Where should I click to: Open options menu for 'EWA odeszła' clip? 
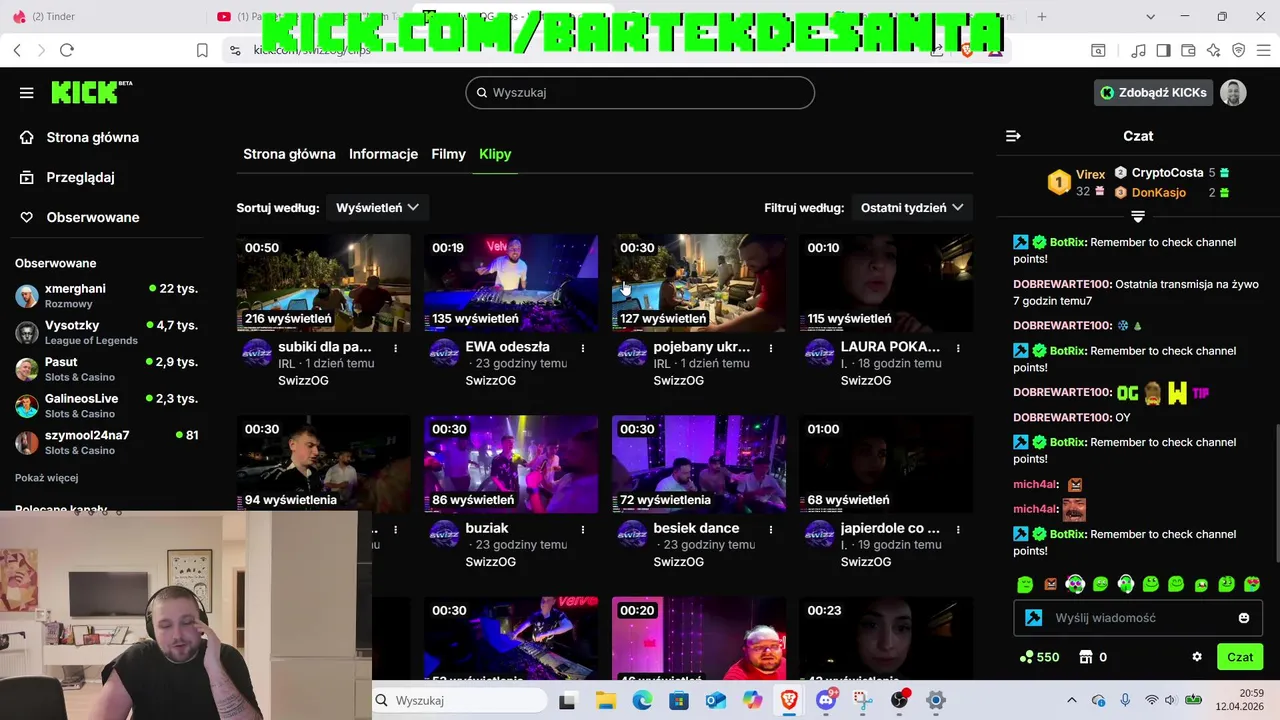pos(583,348)
